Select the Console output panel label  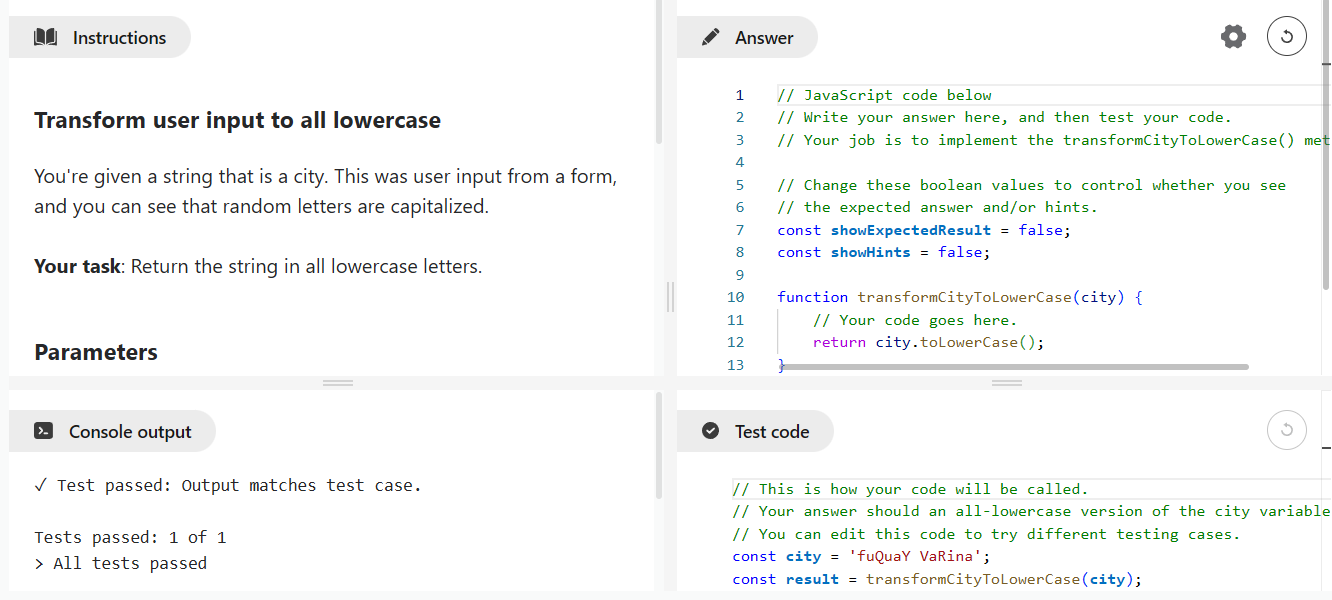(130, 432)
